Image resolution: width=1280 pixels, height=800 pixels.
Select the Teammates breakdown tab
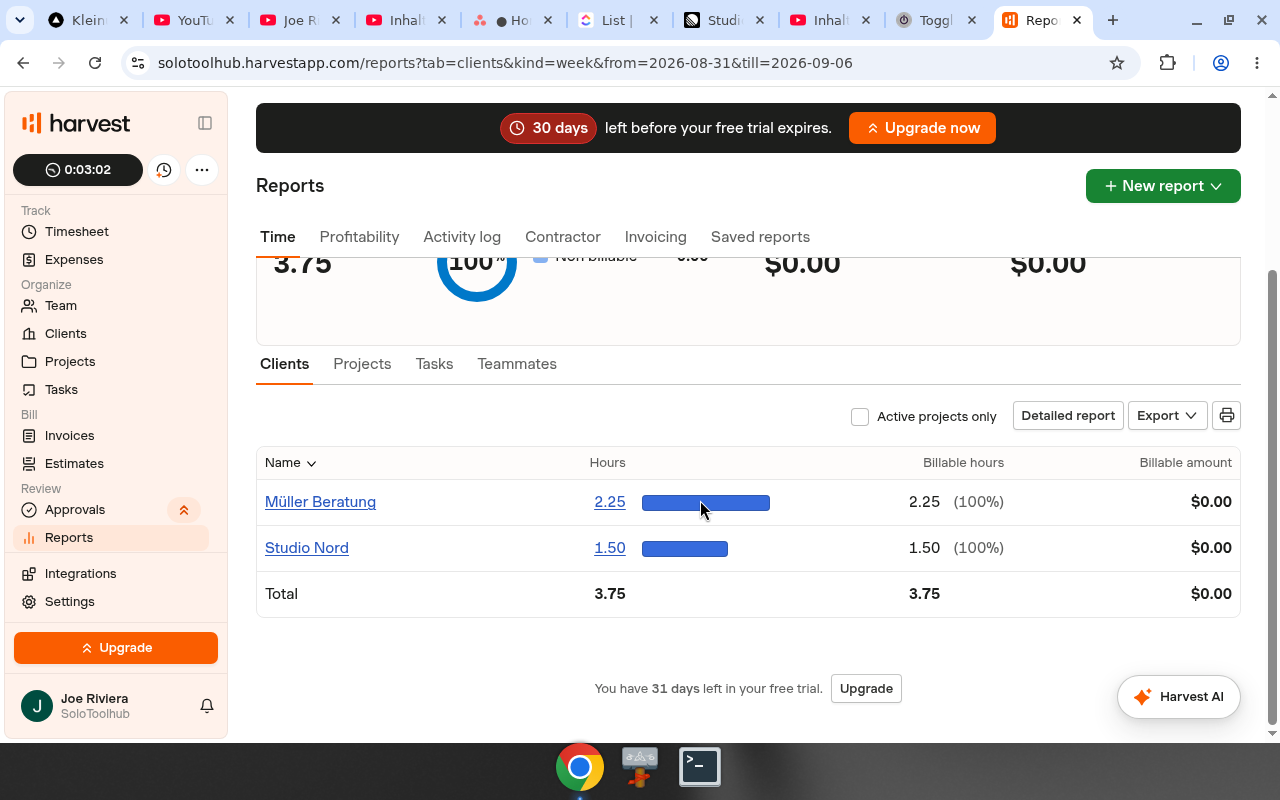(x=517, y=364)
